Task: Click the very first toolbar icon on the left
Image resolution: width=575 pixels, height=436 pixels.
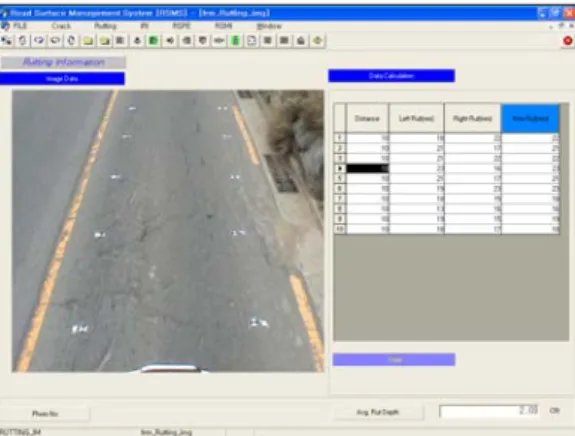Action: coord(6,40)
